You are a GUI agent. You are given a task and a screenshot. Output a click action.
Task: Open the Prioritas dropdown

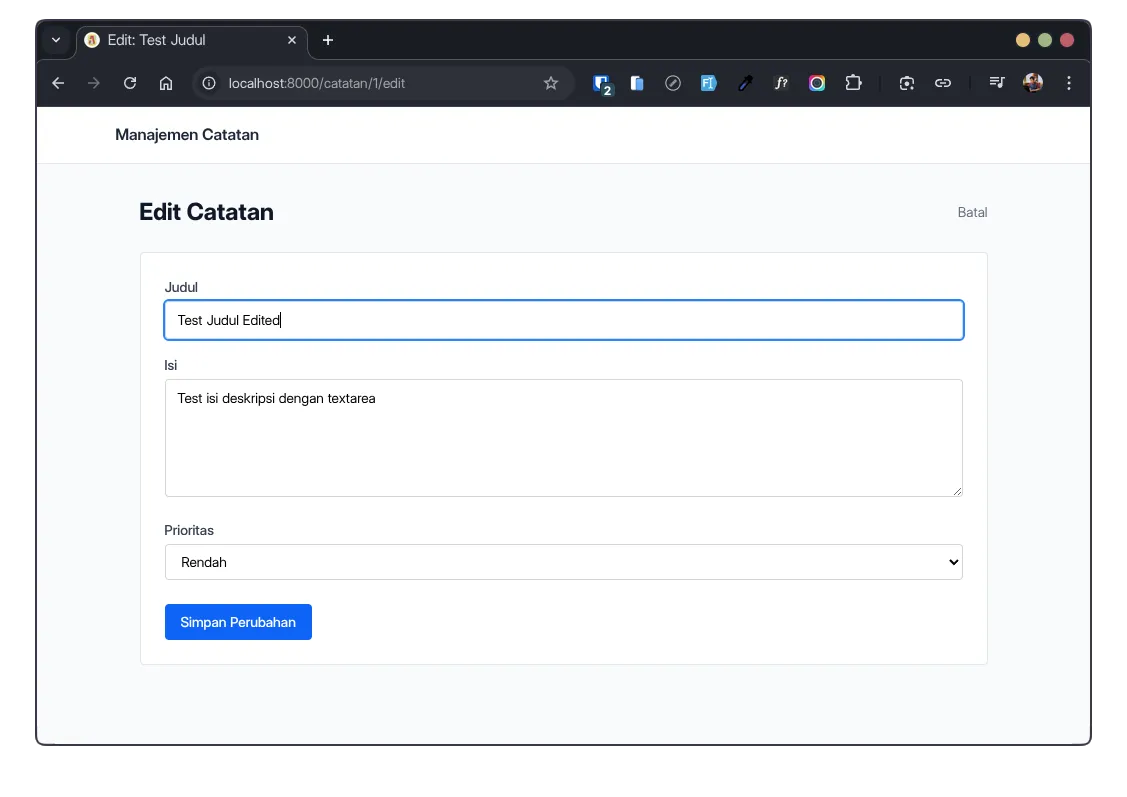tap(563, 562)
